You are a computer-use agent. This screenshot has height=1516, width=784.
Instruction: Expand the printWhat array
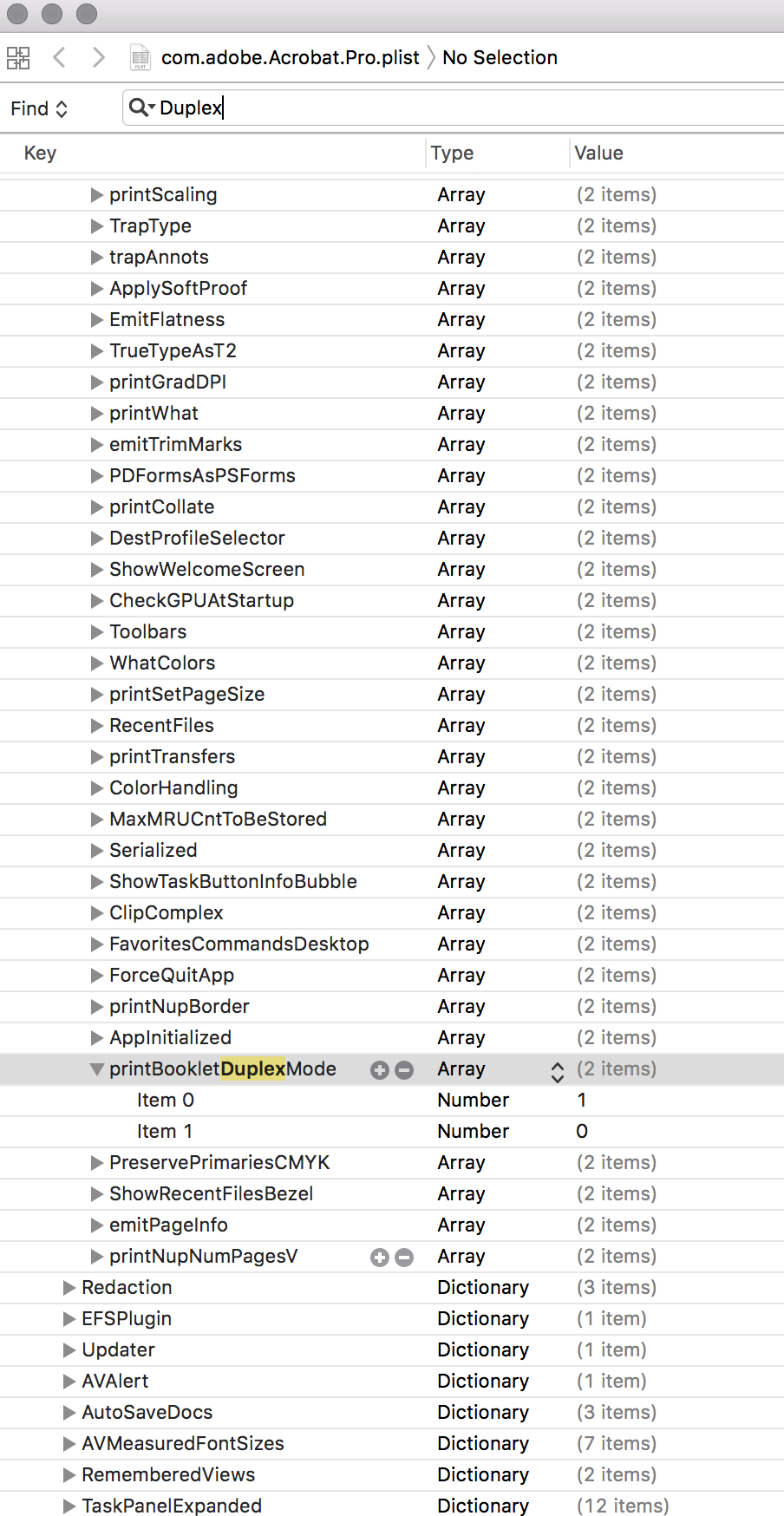tap(97, 414)
